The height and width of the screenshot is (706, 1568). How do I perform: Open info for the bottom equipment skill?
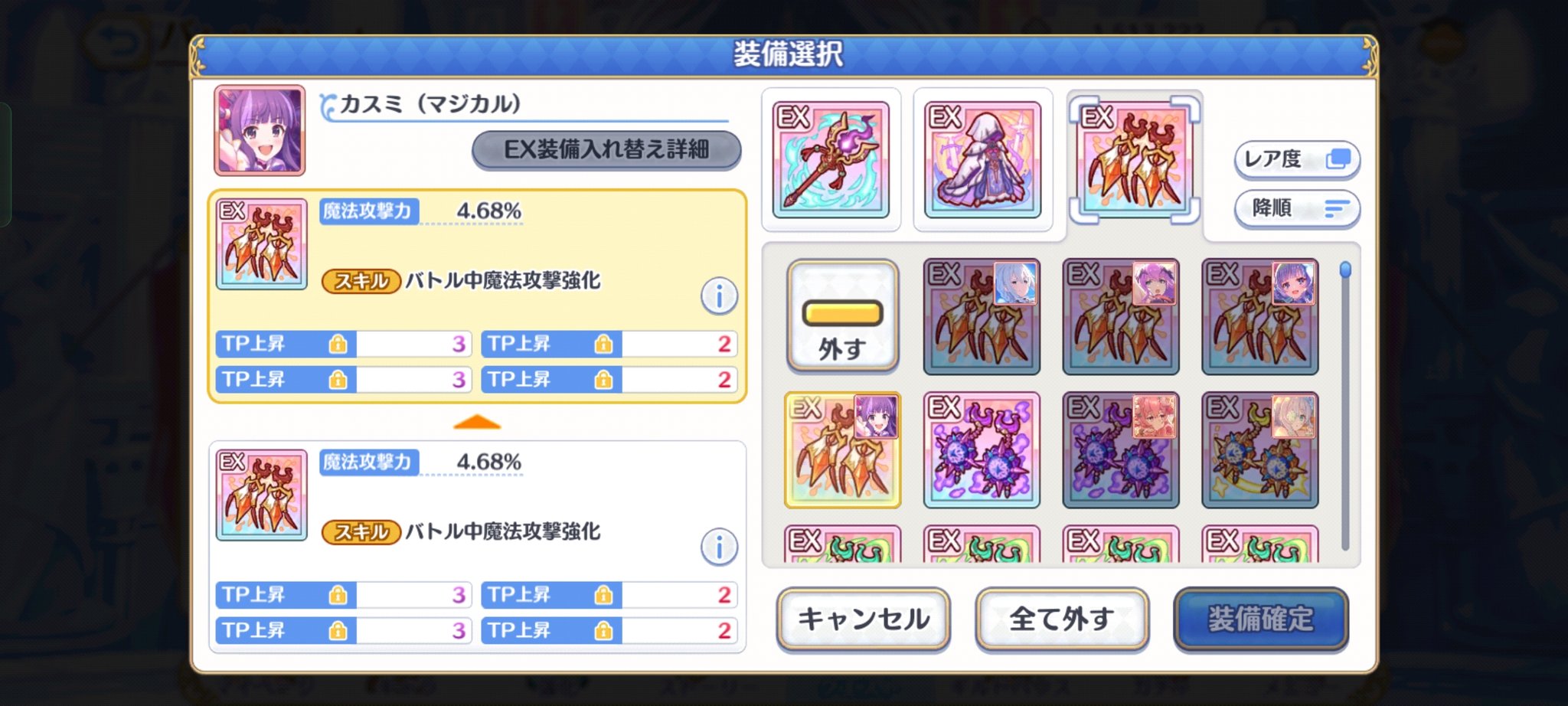(x=719, y=547)
